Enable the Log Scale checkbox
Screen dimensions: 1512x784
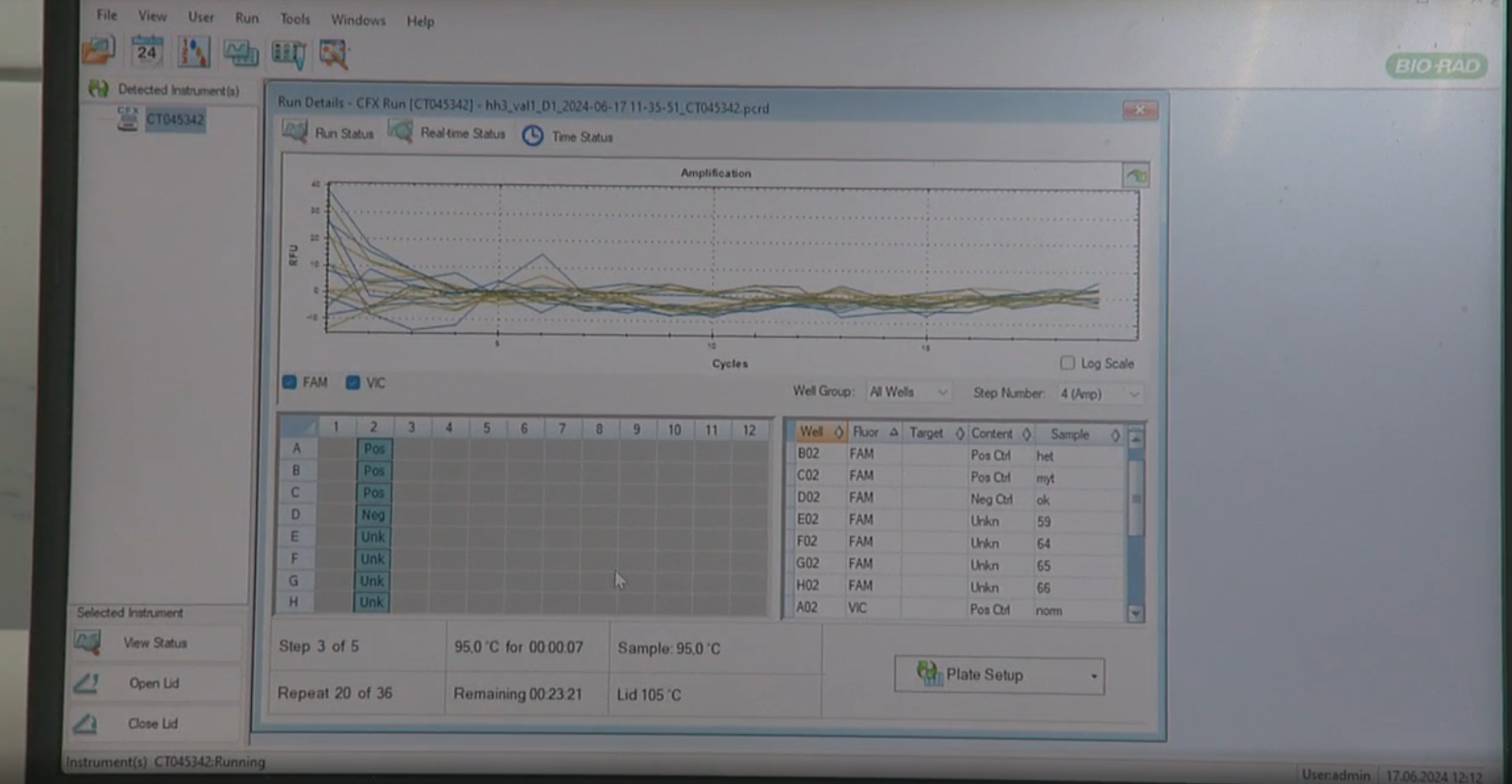[1067, 363]
